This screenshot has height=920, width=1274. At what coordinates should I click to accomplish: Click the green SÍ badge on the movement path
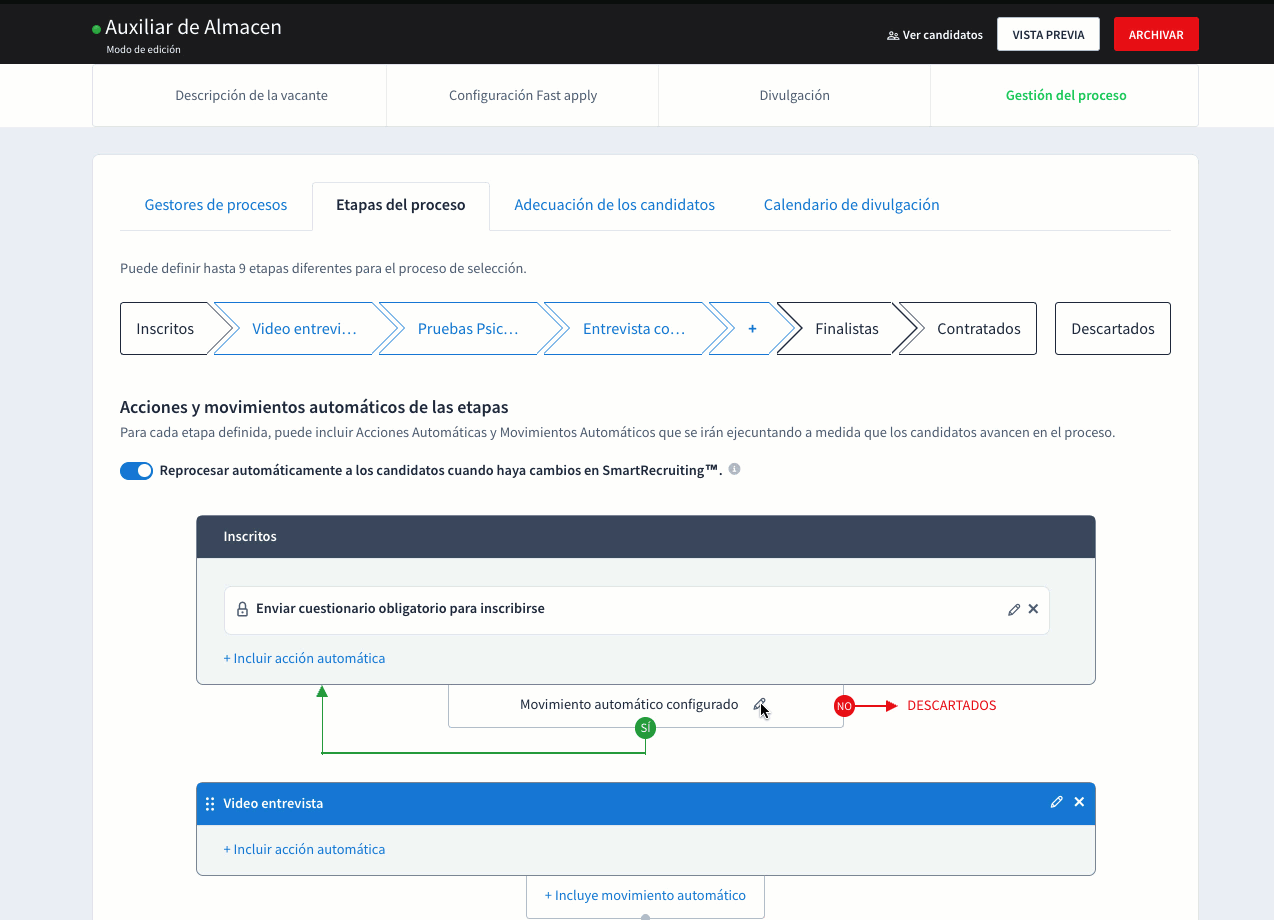coord(645,728)
